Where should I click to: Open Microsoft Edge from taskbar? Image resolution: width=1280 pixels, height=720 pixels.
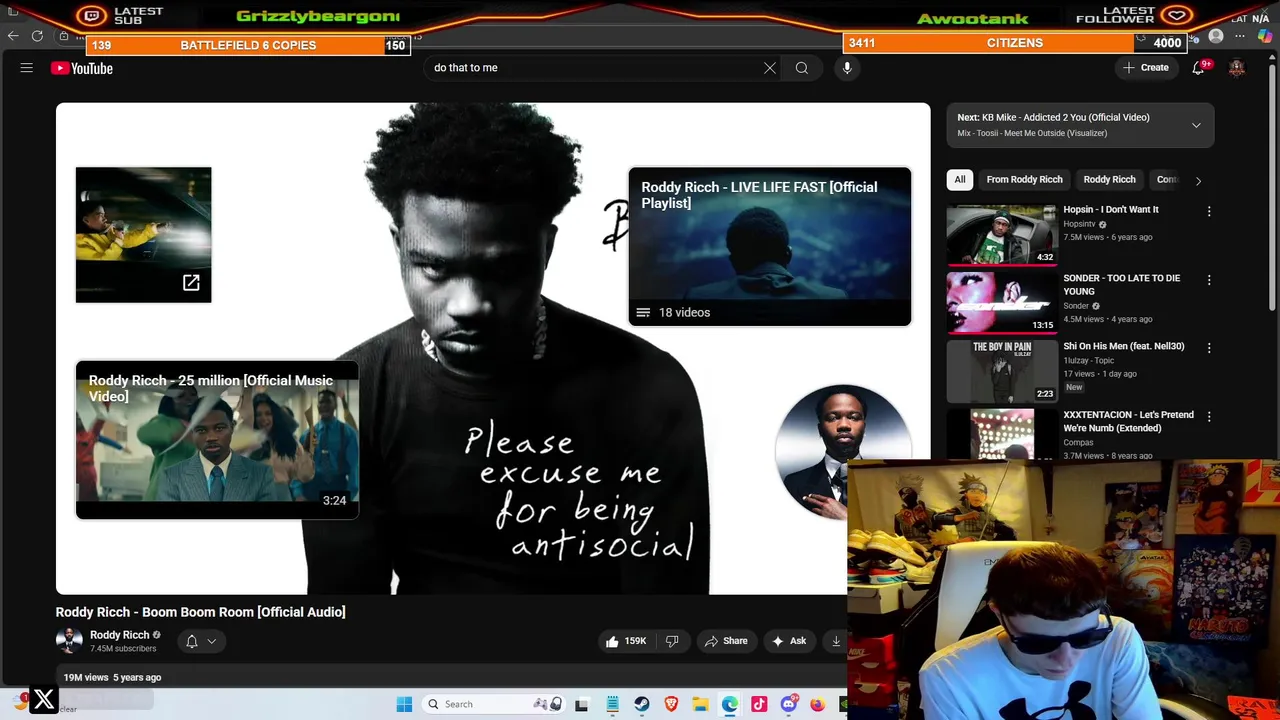tap(730, 704)
